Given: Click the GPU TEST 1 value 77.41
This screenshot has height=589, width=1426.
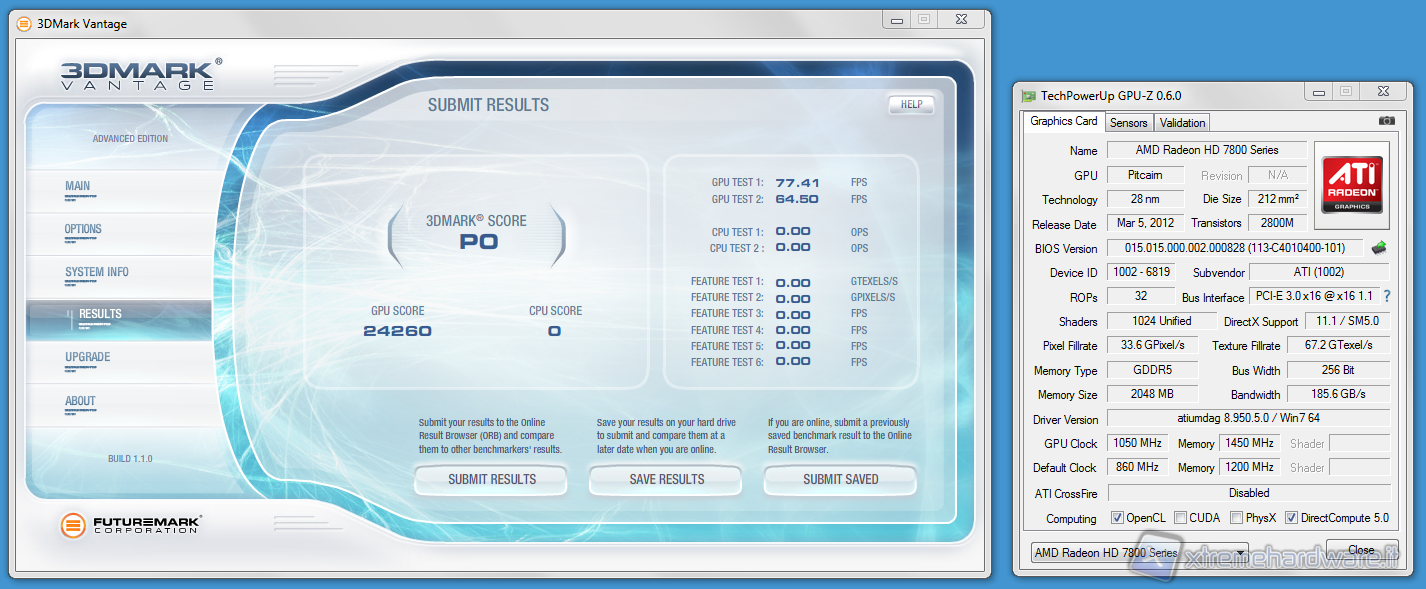Looking at the screenshot, I should pyautogui.click(x=797, y=183).
